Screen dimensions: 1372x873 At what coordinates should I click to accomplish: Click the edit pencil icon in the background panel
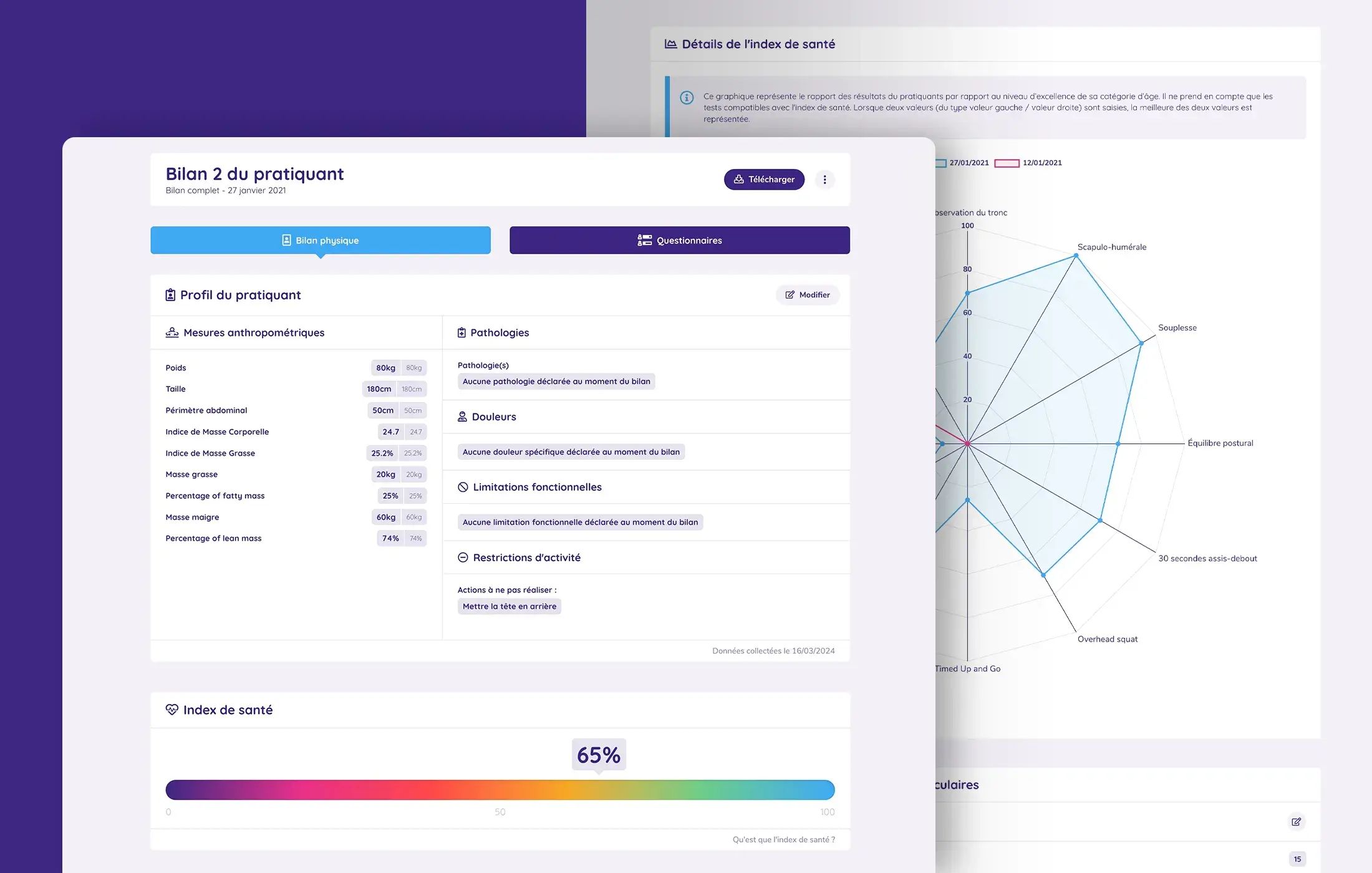[1297, 822]
